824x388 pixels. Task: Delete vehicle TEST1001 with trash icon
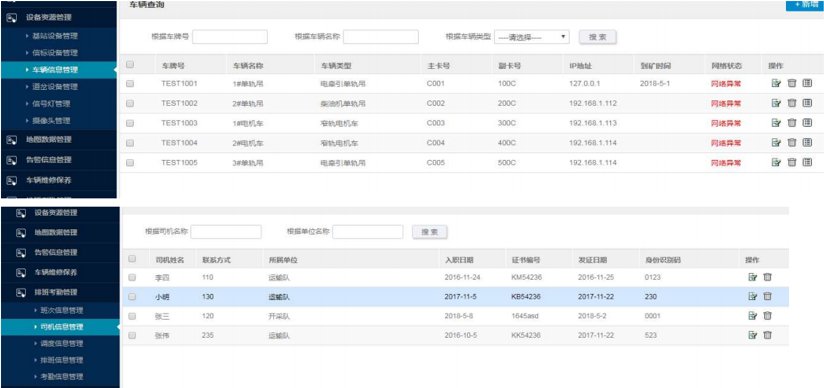pos(792,83)
